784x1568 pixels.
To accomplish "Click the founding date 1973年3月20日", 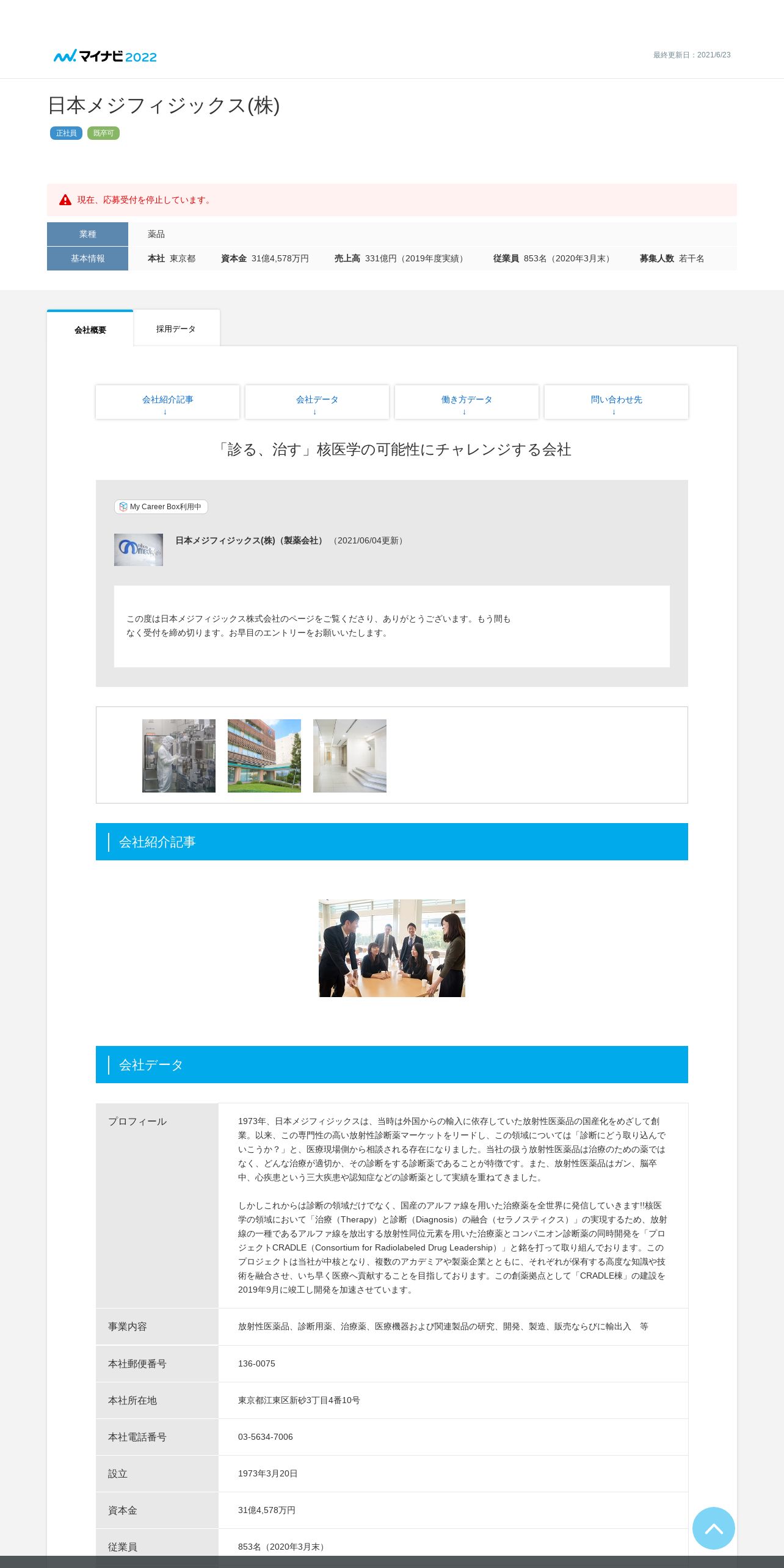I will [x=267, y=1473].
